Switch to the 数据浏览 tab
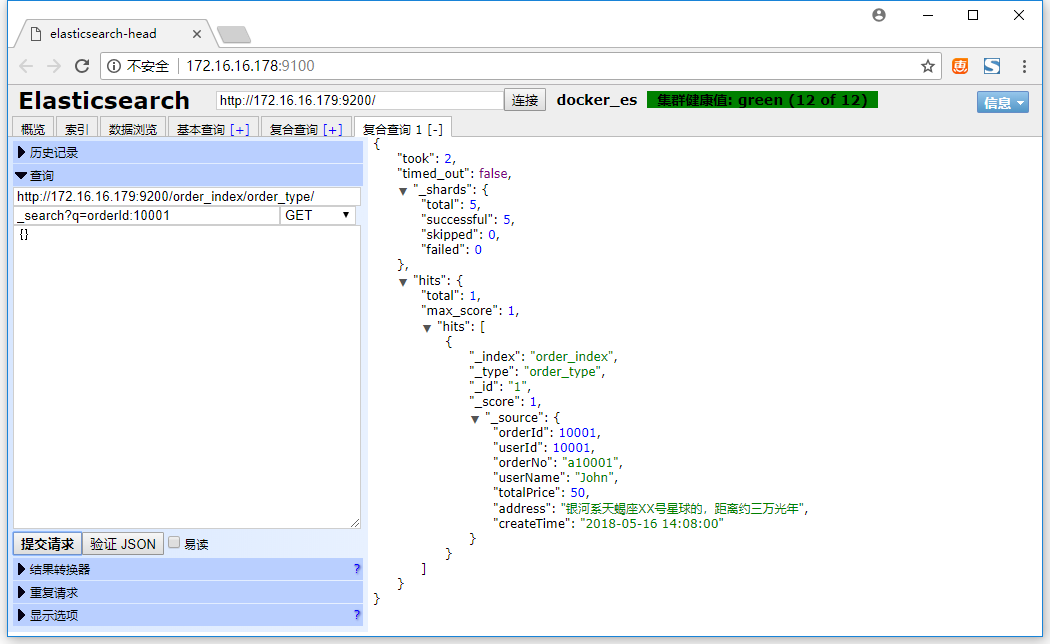The width and height of the screenshot is (1050, 644). [x=132, y=129]
